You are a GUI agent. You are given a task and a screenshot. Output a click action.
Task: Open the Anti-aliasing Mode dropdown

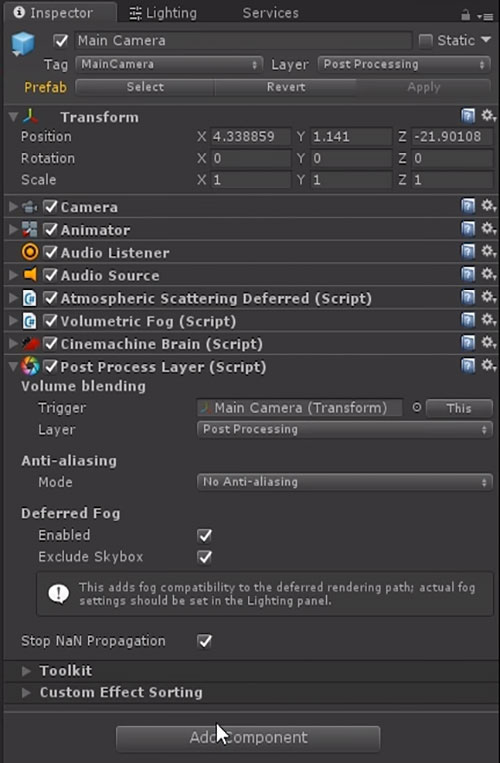(345, 482)
